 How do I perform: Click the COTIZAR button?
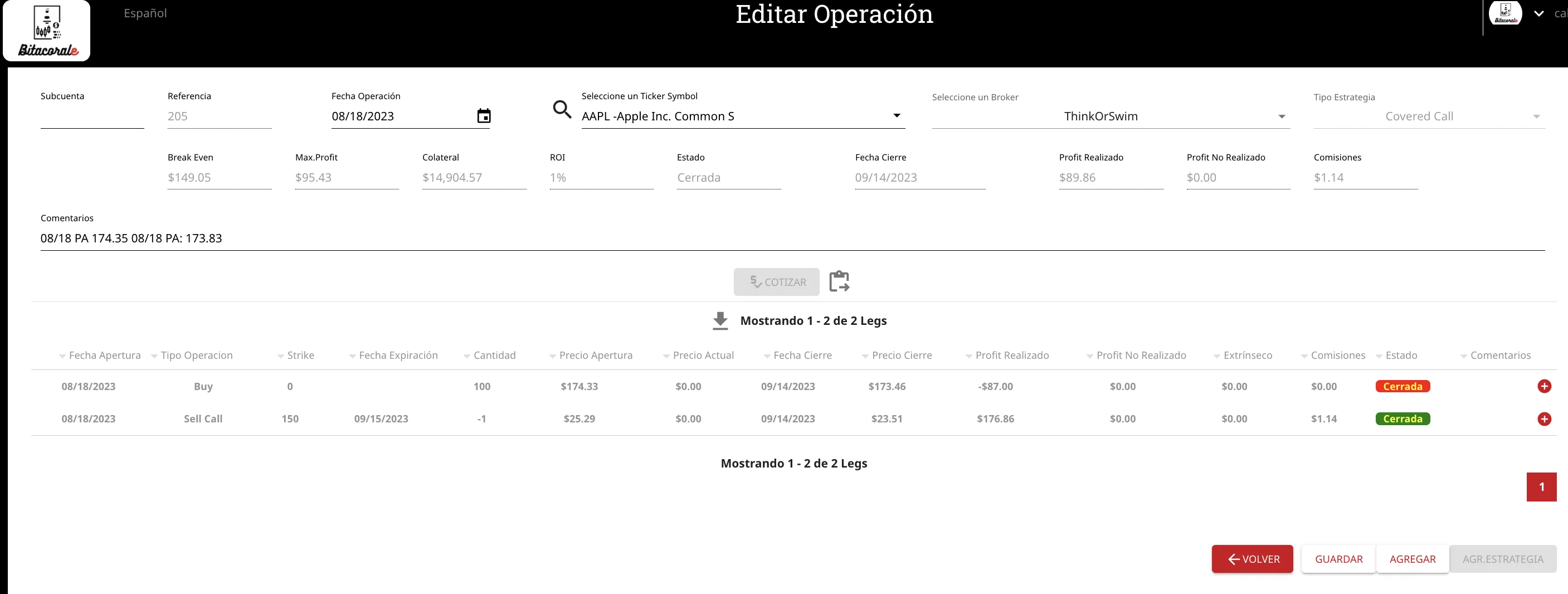tap(776, 282)
